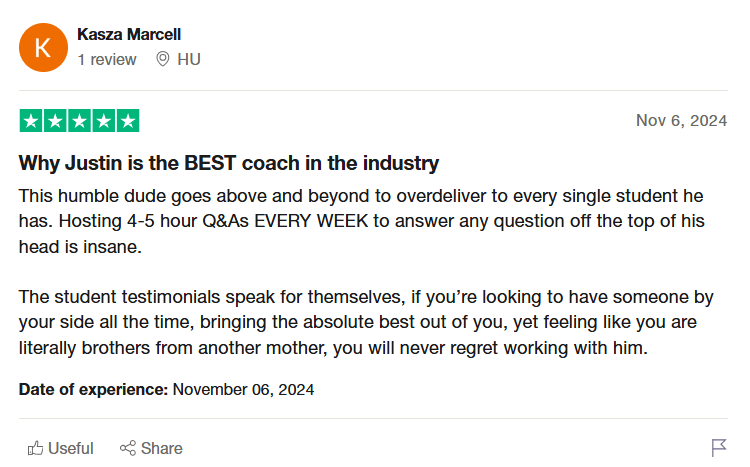Click the first green rating star
The height and width of the screenshot is (467, 750).
pyautogui.click(x=31, y=121)
